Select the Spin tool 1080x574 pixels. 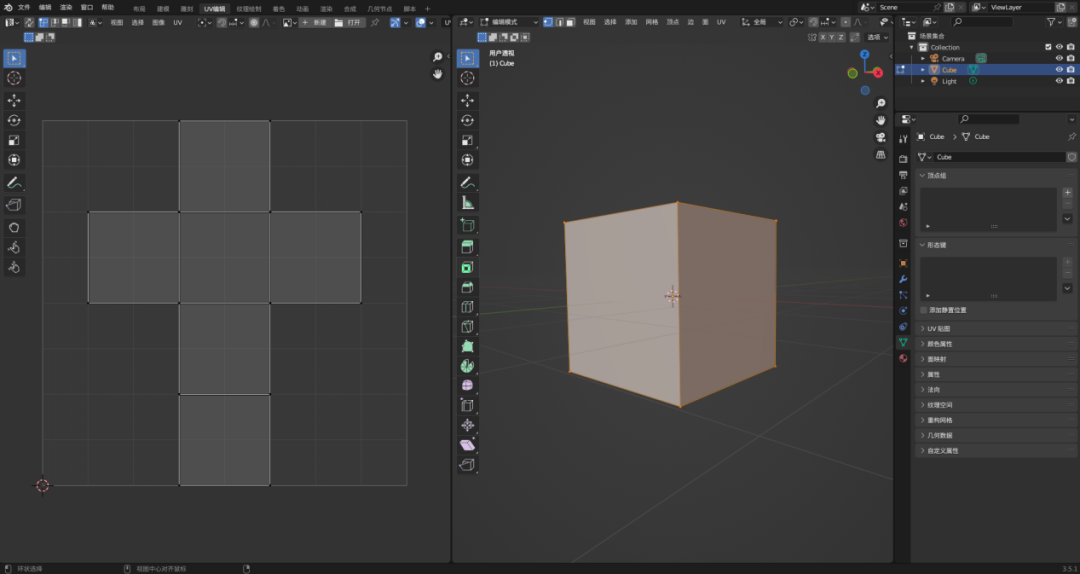tap(468, 366)
